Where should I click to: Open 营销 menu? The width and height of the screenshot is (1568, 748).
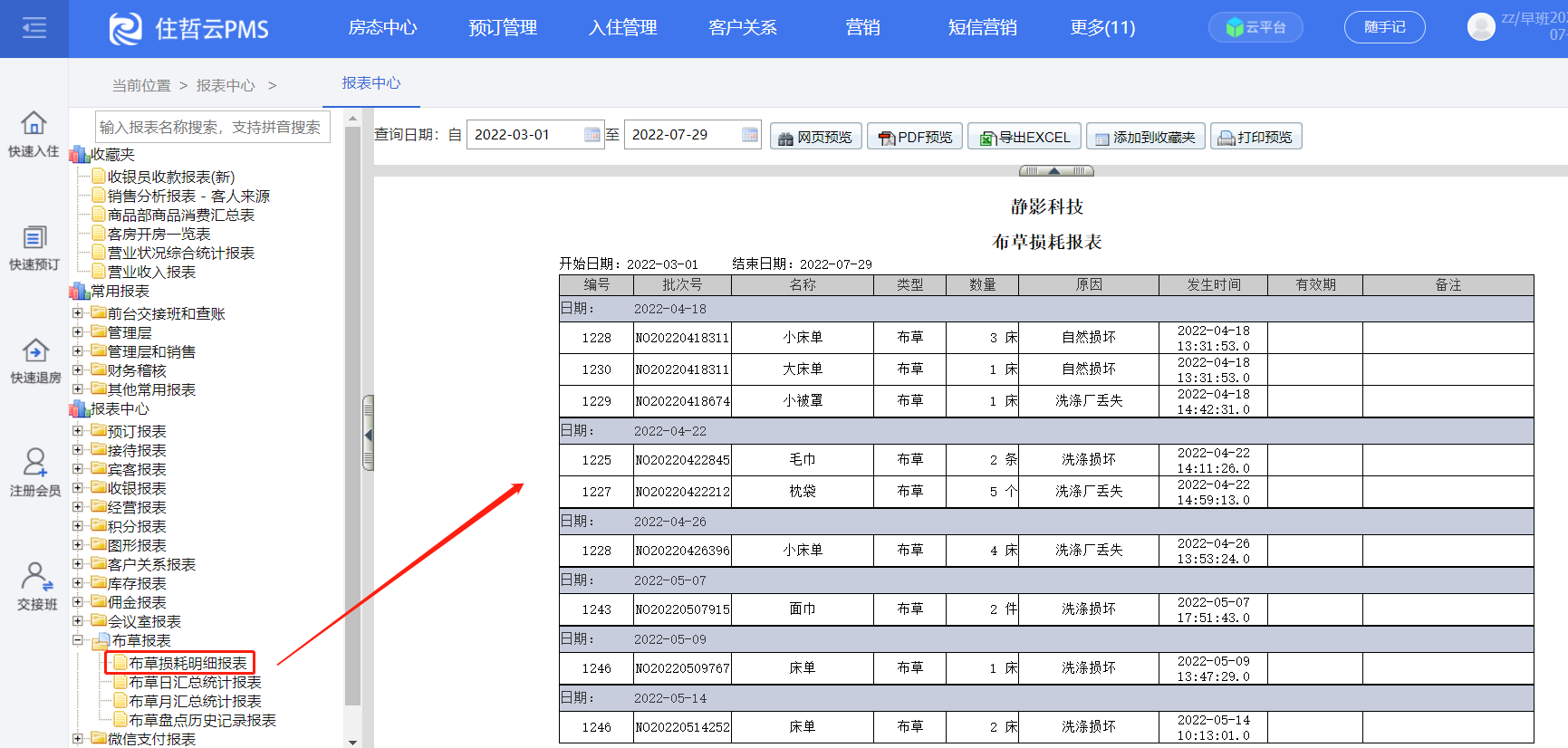pos(863,28)
